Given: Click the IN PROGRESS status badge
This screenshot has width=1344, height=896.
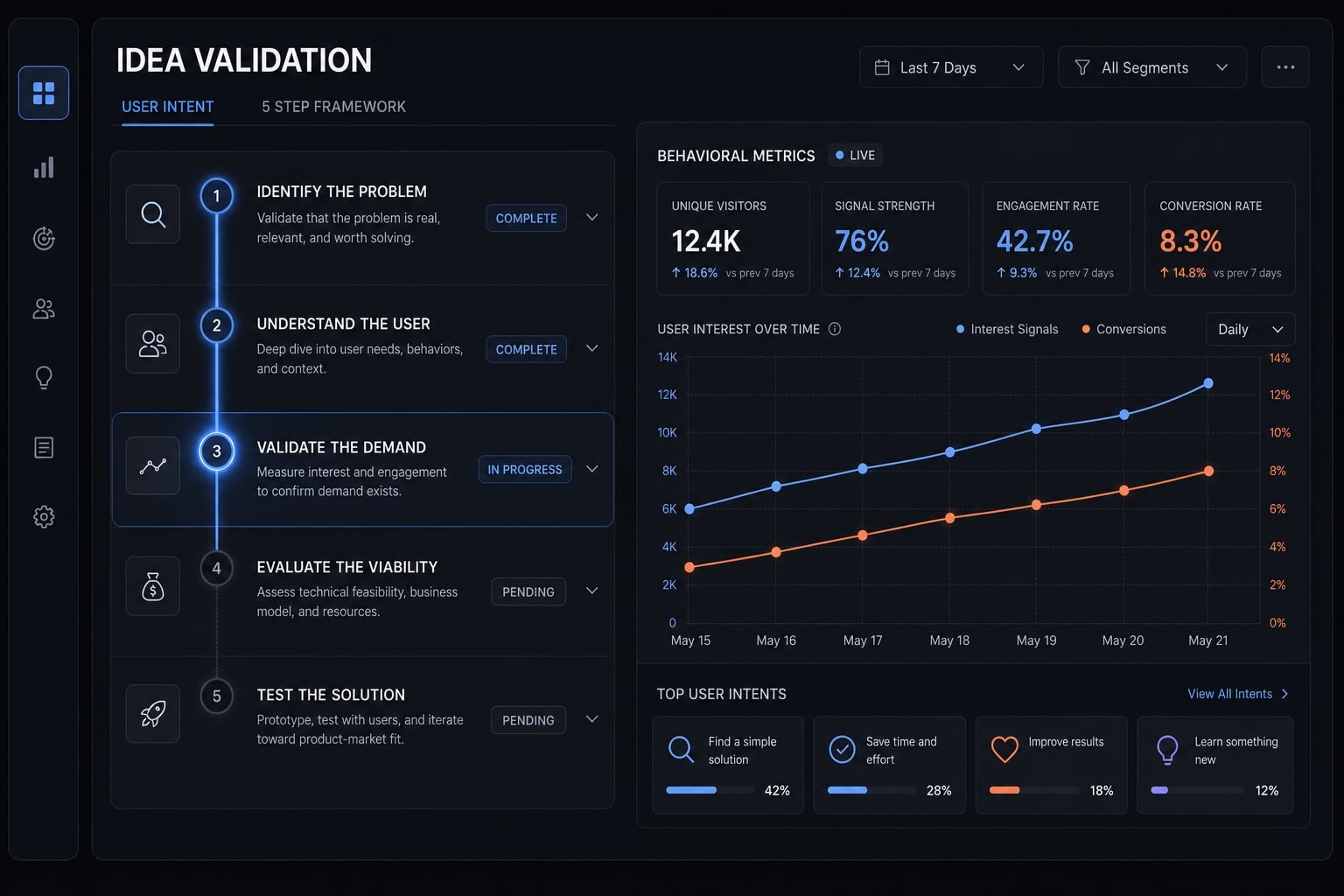Looking at the screenshot, I should click(525, 470).
